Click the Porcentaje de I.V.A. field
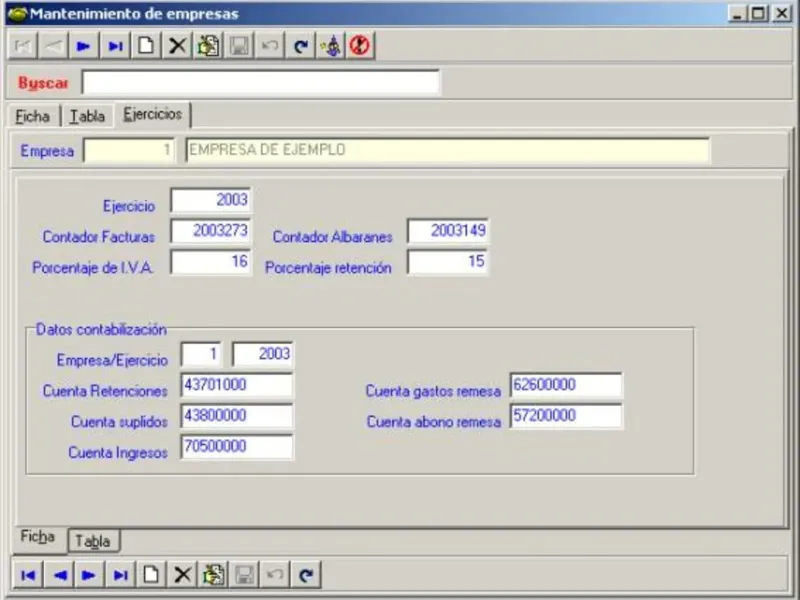 point(211,262)
